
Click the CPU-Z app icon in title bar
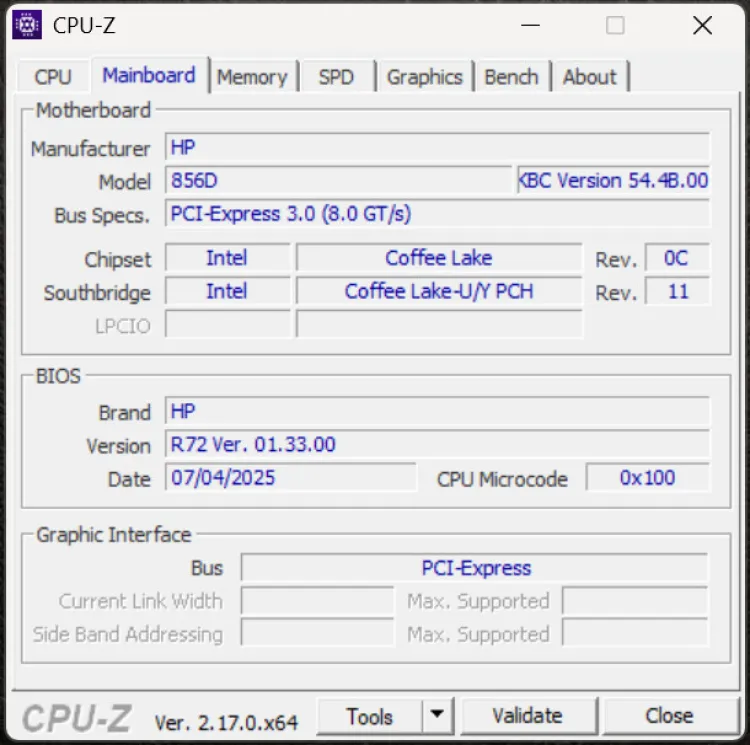(x=26, y=26)
